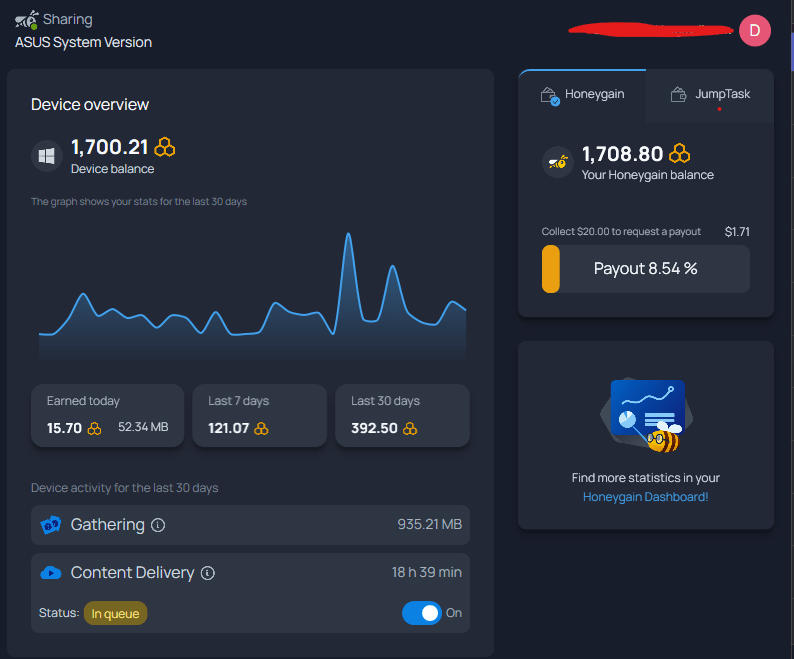
Task: Turn off the Content Delivery toggle
Action: [x=422, y=613]
